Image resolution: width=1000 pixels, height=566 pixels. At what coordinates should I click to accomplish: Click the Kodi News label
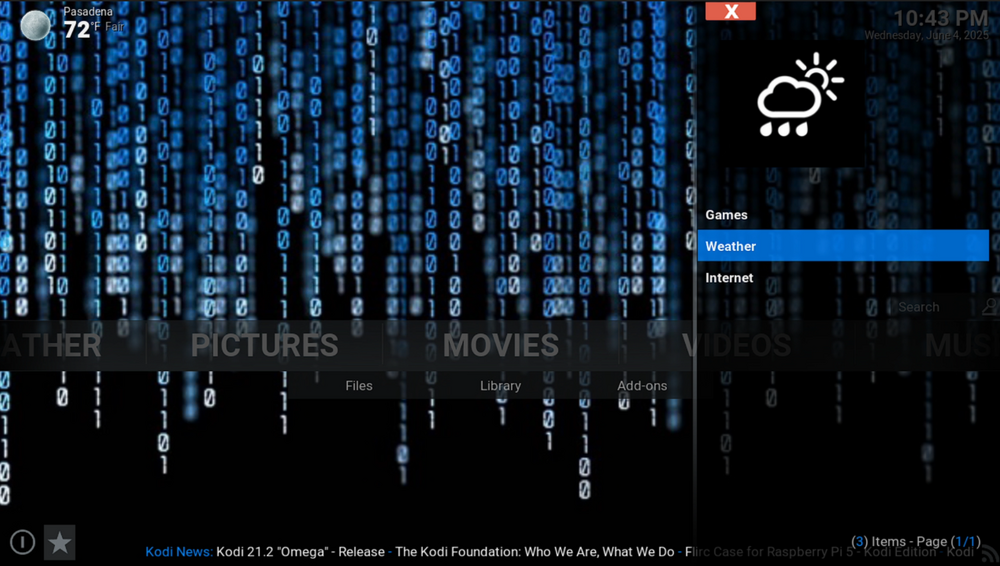[179, 552]
